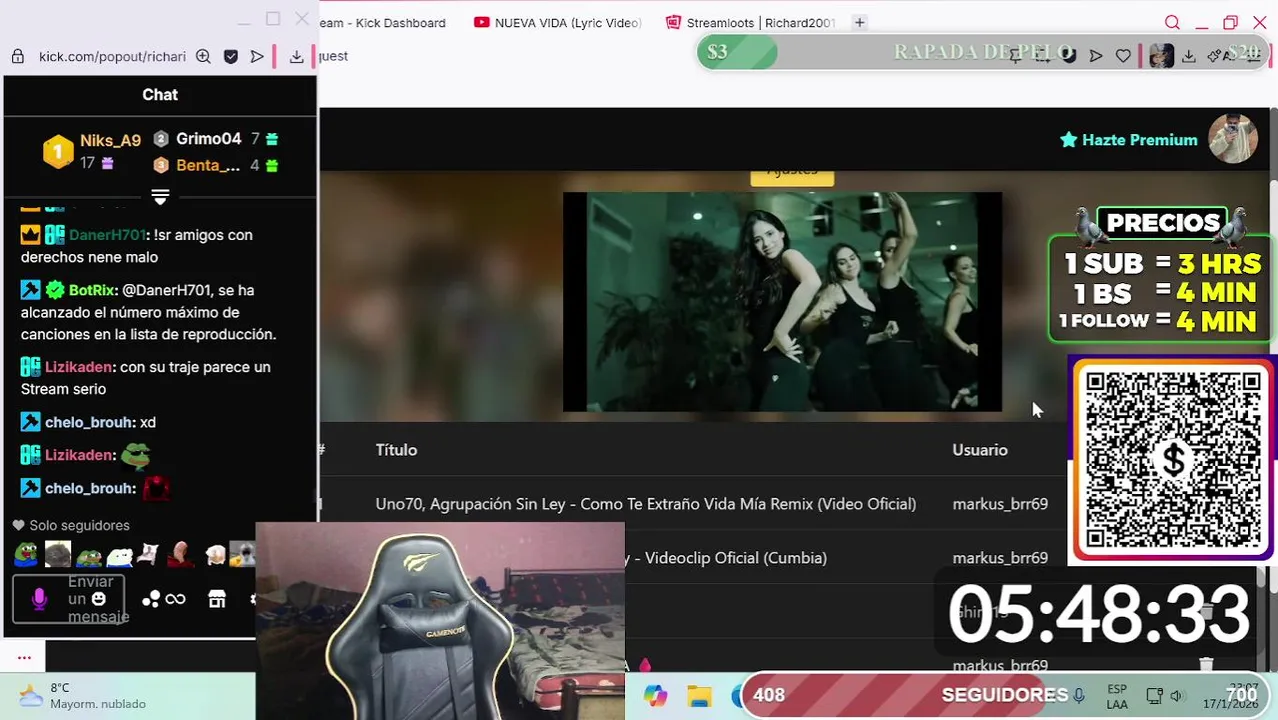Open DanerH701's username in chat

[x=107, y=235]
